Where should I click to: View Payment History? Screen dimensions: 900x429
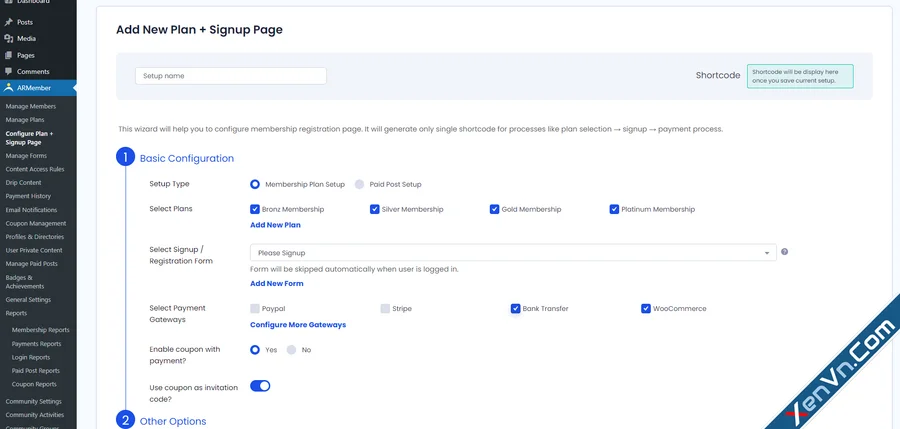[28, 196]
